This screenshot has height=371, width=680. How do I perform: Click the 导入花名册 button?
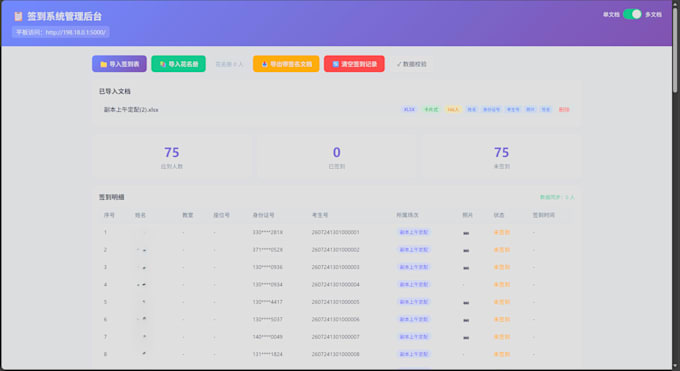point(178,64)
